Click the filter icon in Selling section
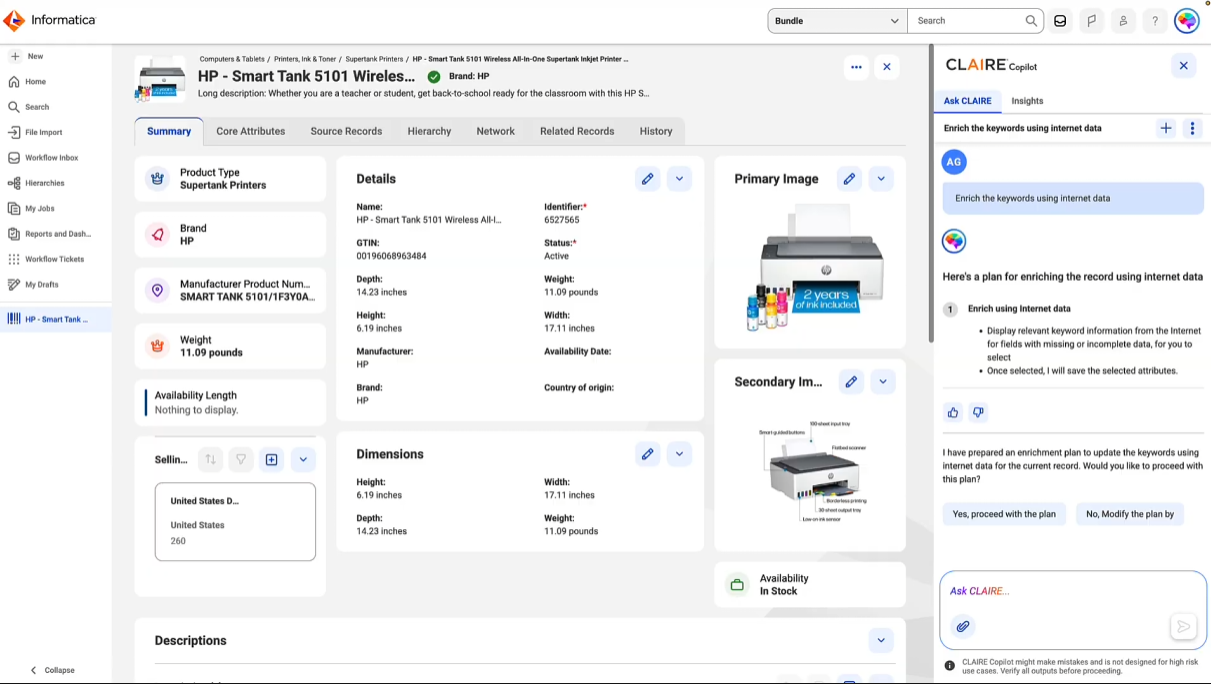This screenshot has width=1211, height=684. (x=241, y=460)
